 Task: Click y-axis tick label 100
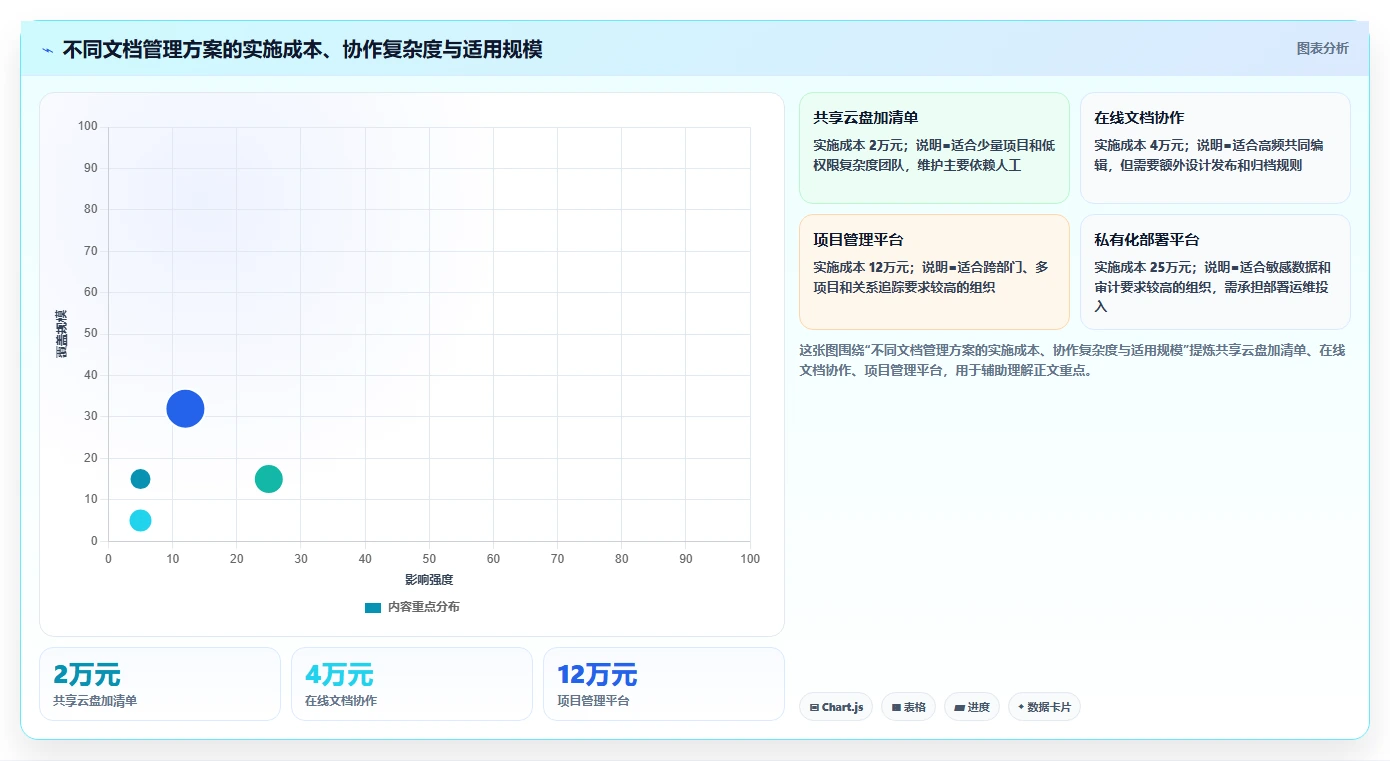pos(88,126)
